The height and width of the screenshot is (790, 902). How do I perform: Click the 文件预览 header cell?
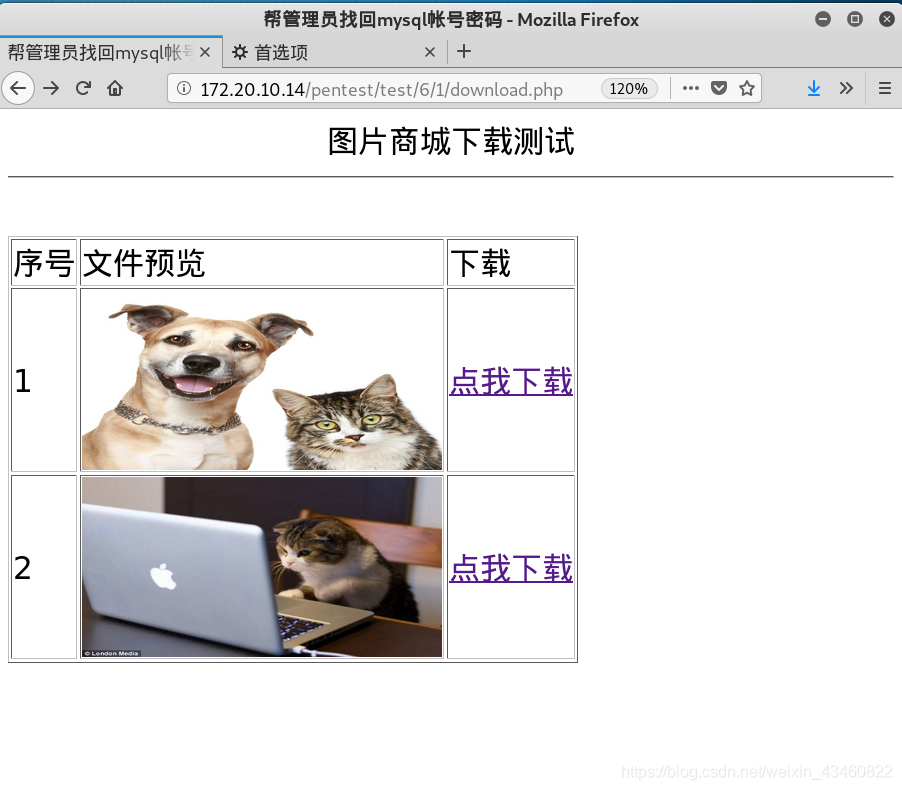point(262,263)
